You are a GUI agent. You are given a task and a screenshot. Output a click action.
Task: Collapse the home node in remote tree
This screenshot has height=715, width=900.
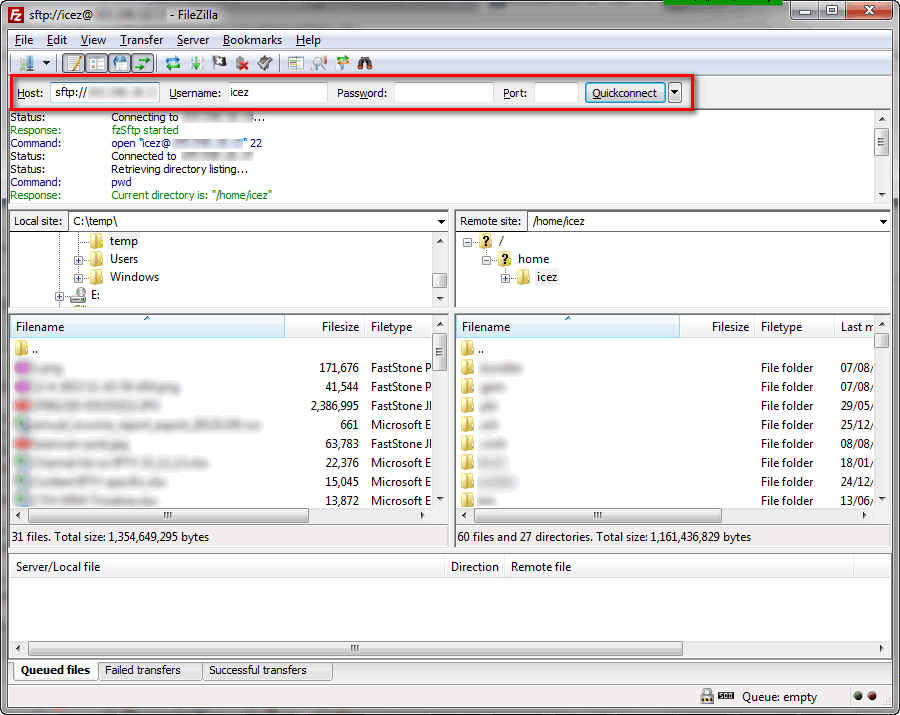[486, 261]
